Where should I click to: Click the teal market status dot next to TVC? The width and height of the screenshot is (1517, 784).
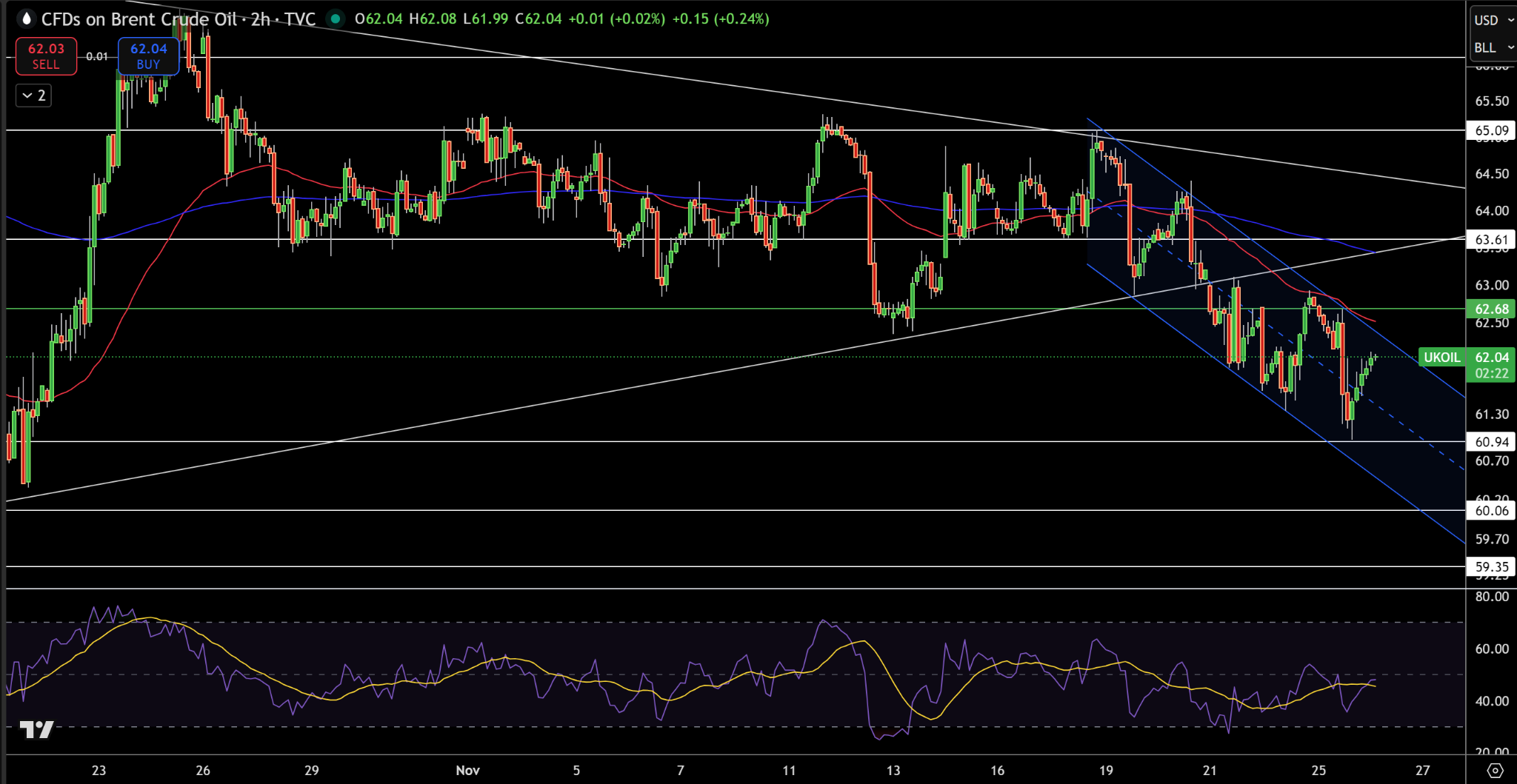[334, 19]
